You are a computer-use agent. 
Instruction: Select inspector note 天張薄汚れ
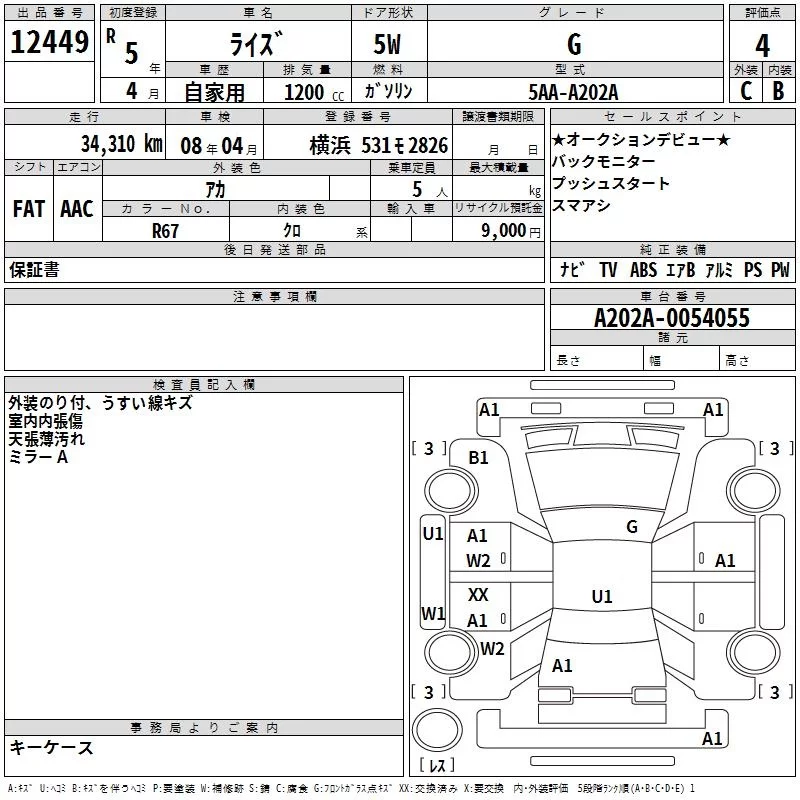(x=46, y=438)
